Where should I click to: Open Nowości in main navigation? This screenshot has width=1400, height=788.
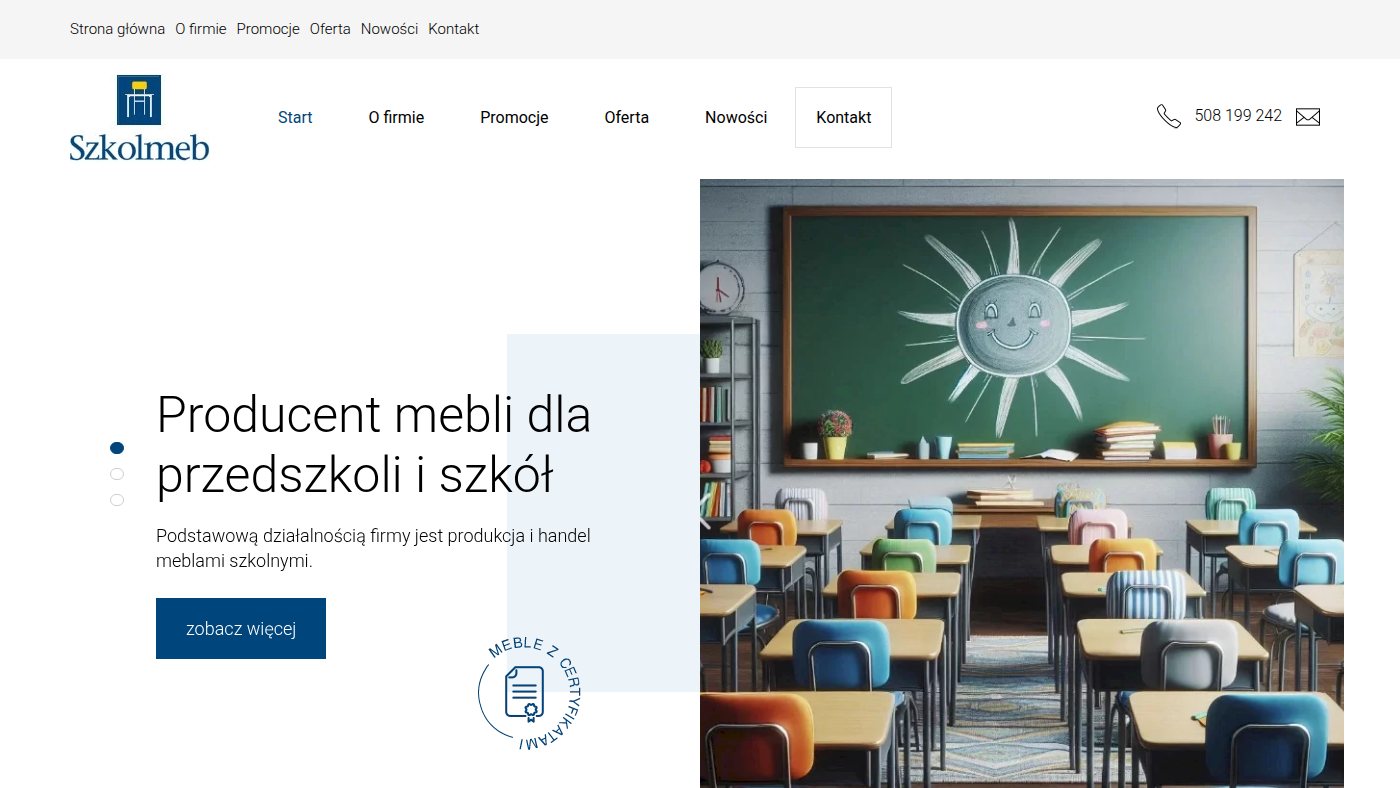(x=736, y=117)
